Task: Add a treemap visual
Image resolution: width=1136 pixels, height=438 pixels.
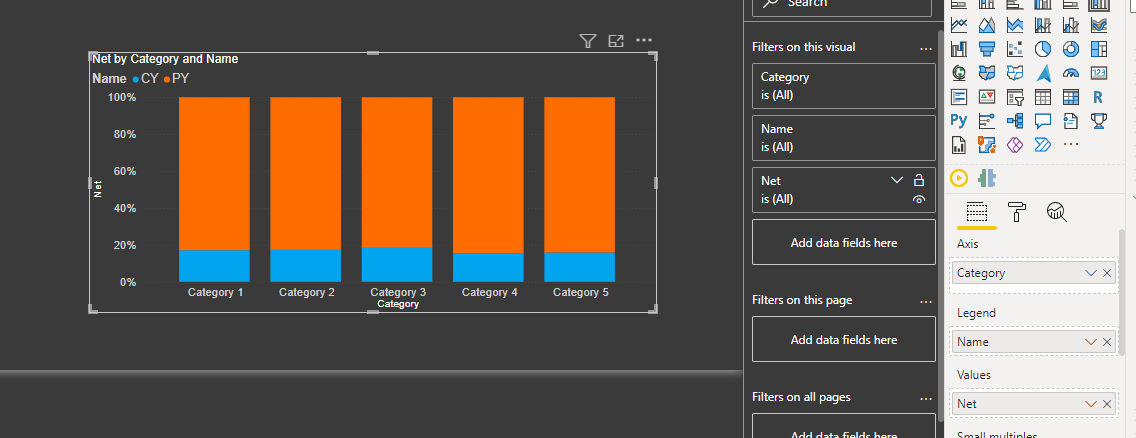Action: pos(1098,49)
